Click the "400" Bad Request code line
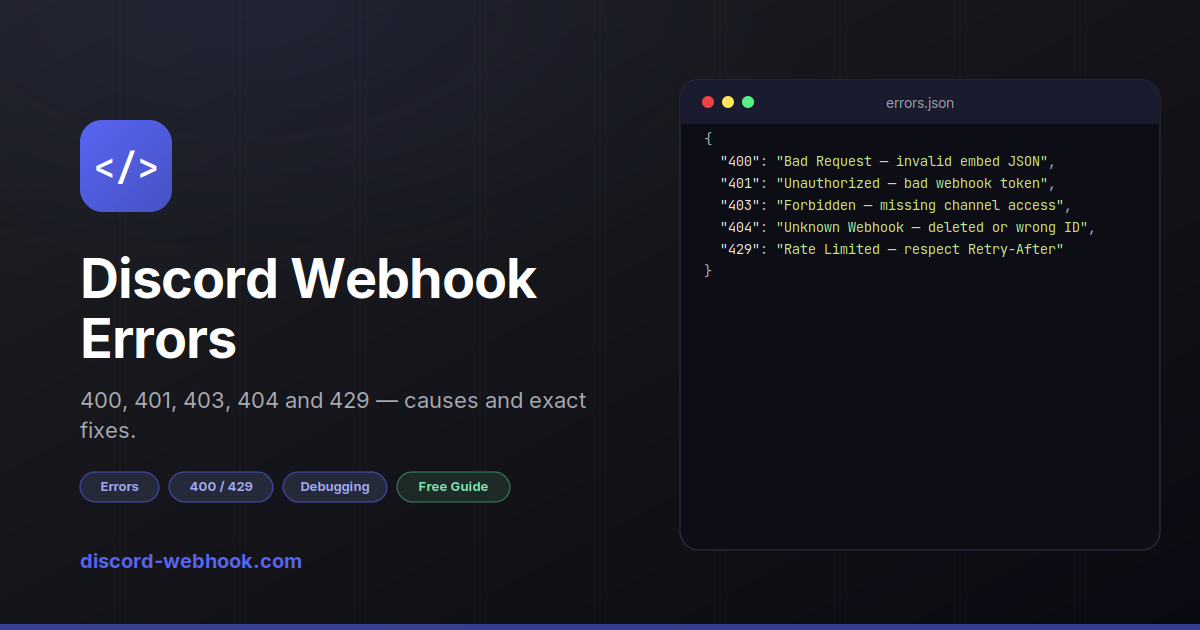Screen dimensions: 1200x630 point(888,161)
